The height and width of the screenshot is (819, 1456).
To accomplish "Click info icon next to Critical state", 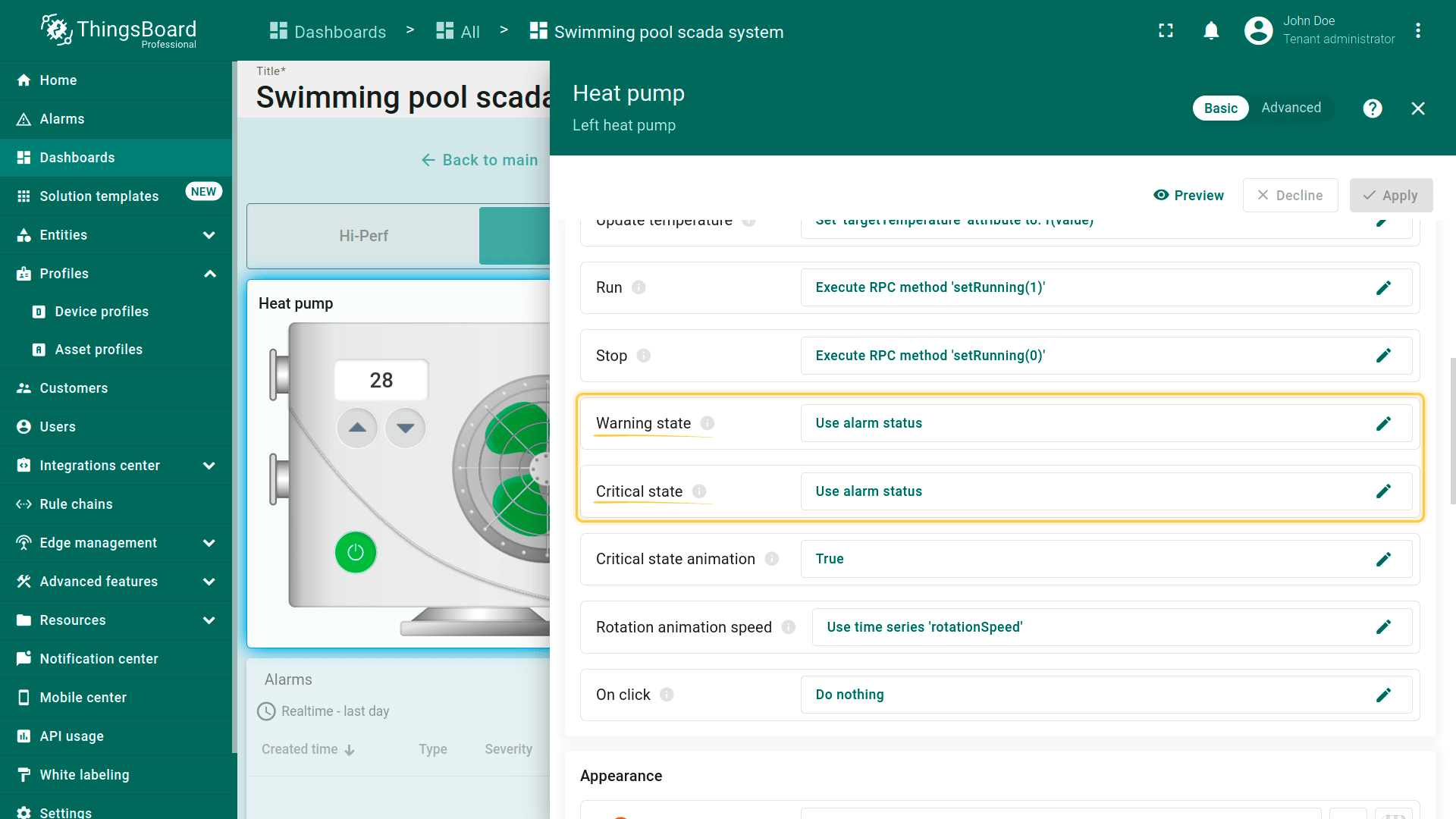I will point(699,491).
